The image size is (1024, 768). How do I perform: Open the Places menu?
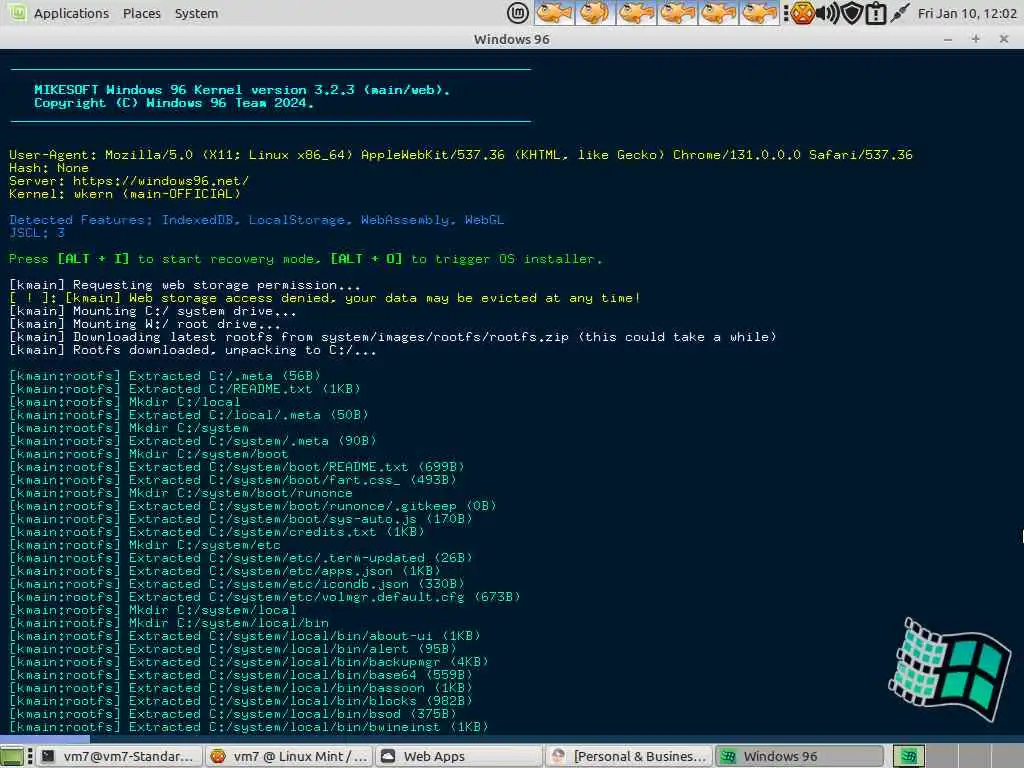pyautogui.click(x=141, y=13)
